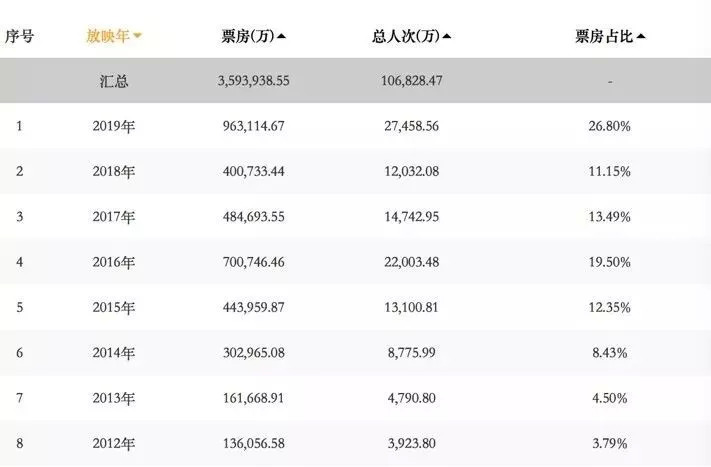This screenshot has height=467, width=711.
Task: Select the 放映年 column header
Action: pyautogui.click(x=108, y=36)
